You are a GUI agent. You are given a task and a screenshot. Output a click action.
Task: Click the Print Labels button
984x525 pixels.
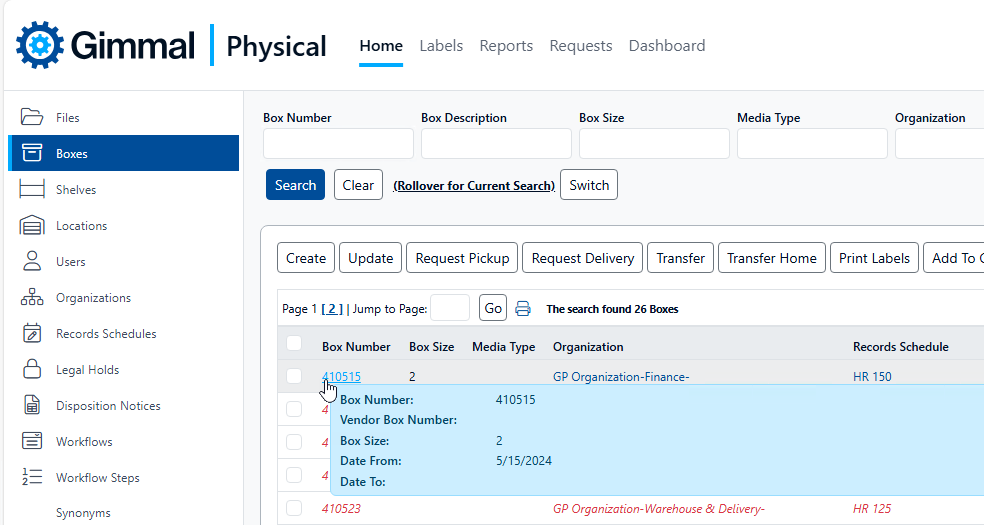click(874, 258)
